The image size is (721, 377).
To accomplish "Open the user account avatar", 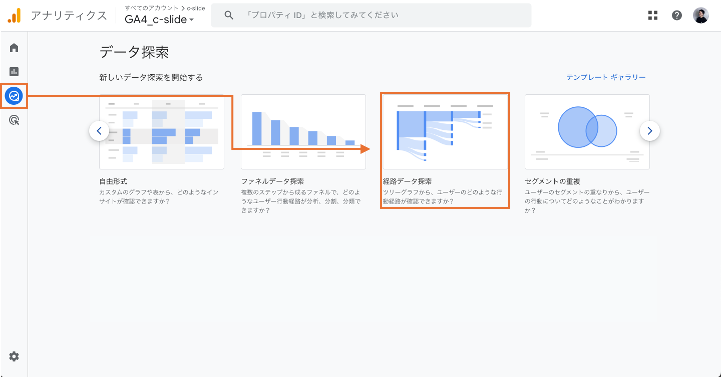I will [701, 15].
